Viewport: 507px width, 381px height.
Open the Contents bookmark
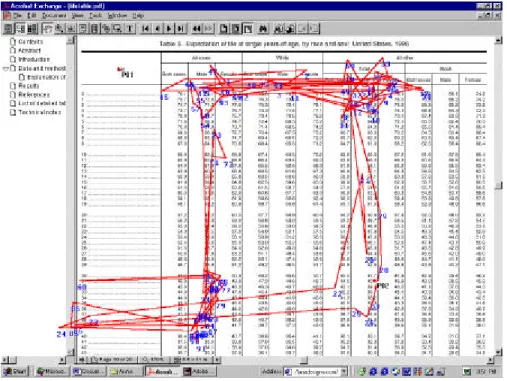pos(30,42)
